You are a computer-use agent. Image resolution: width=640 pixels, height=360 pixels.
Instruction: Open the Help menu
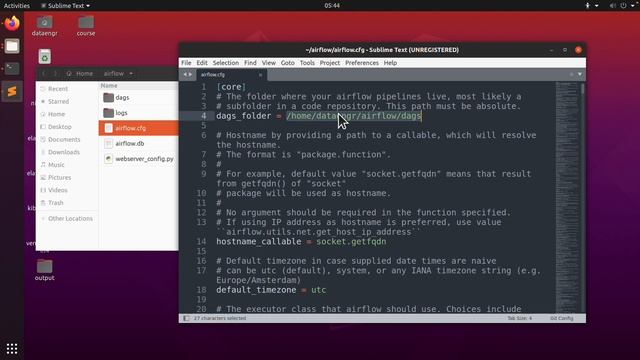pyautogui.click(x=390, y=63)
